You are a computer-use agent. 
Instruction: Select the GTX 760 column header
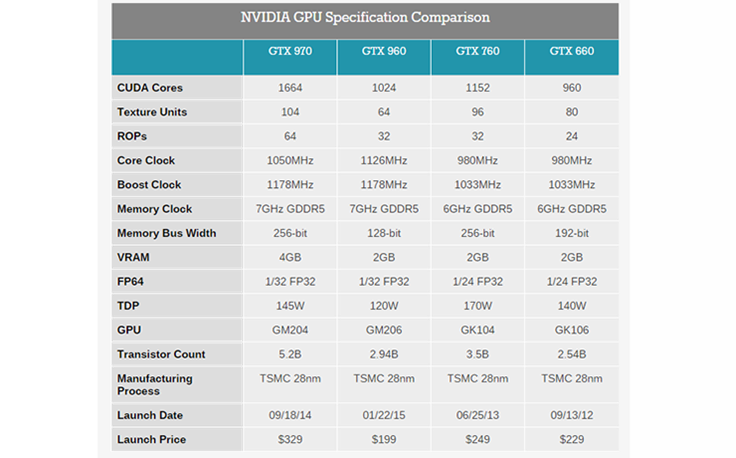click(x=477, y=51)
